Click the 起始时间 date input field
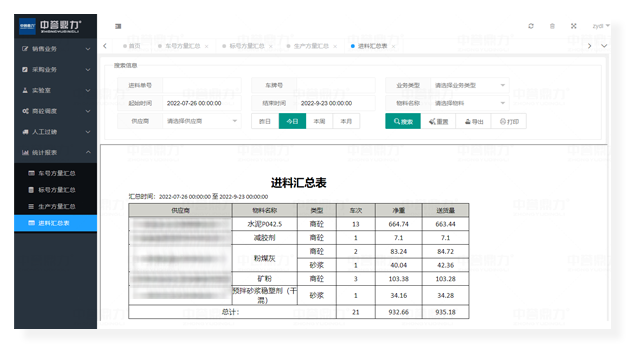The width and height of the screenshot is (637, 364). pos(202,103)
